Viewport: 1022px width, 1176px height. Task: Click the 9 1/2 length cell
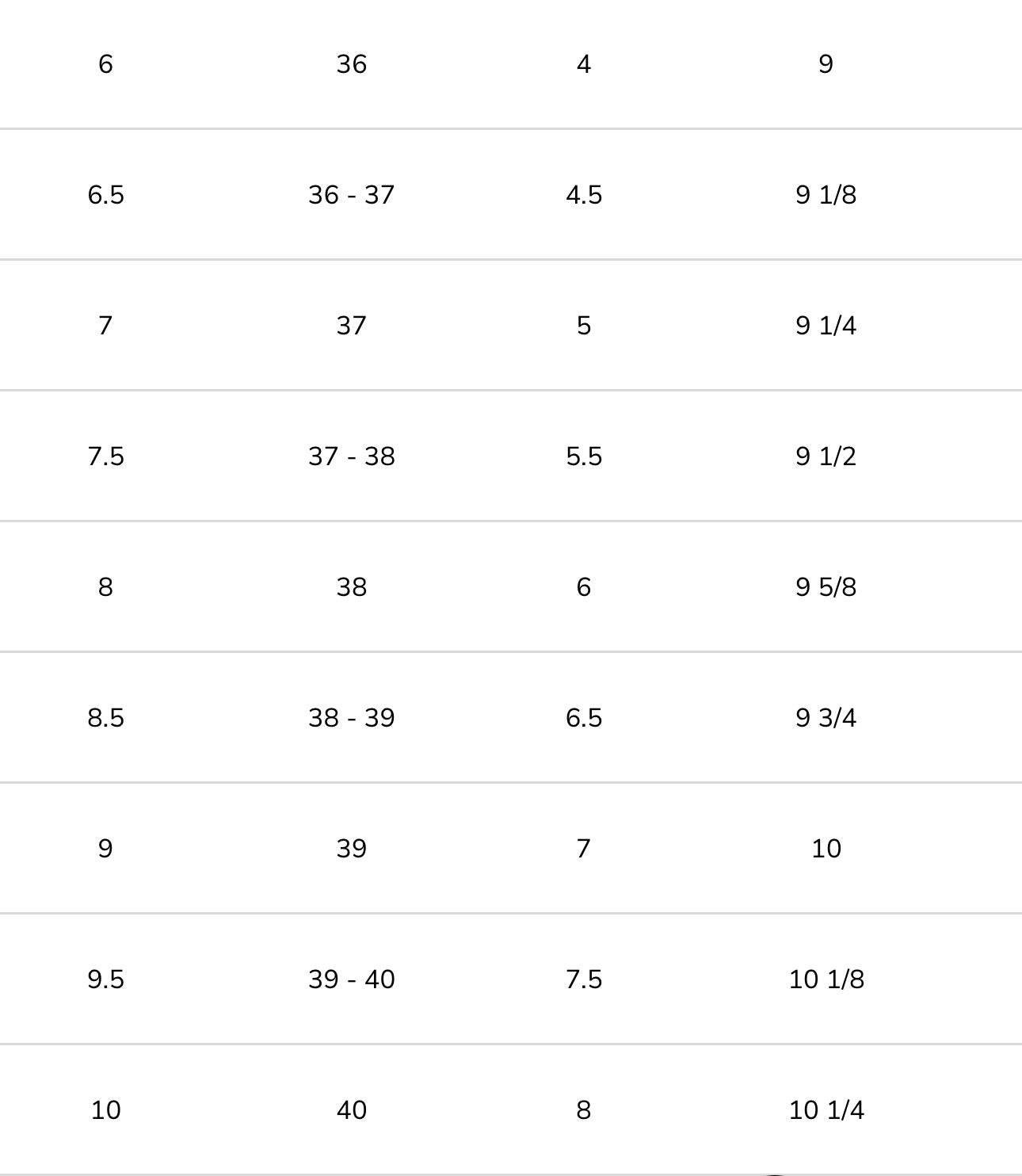[826, 456]
